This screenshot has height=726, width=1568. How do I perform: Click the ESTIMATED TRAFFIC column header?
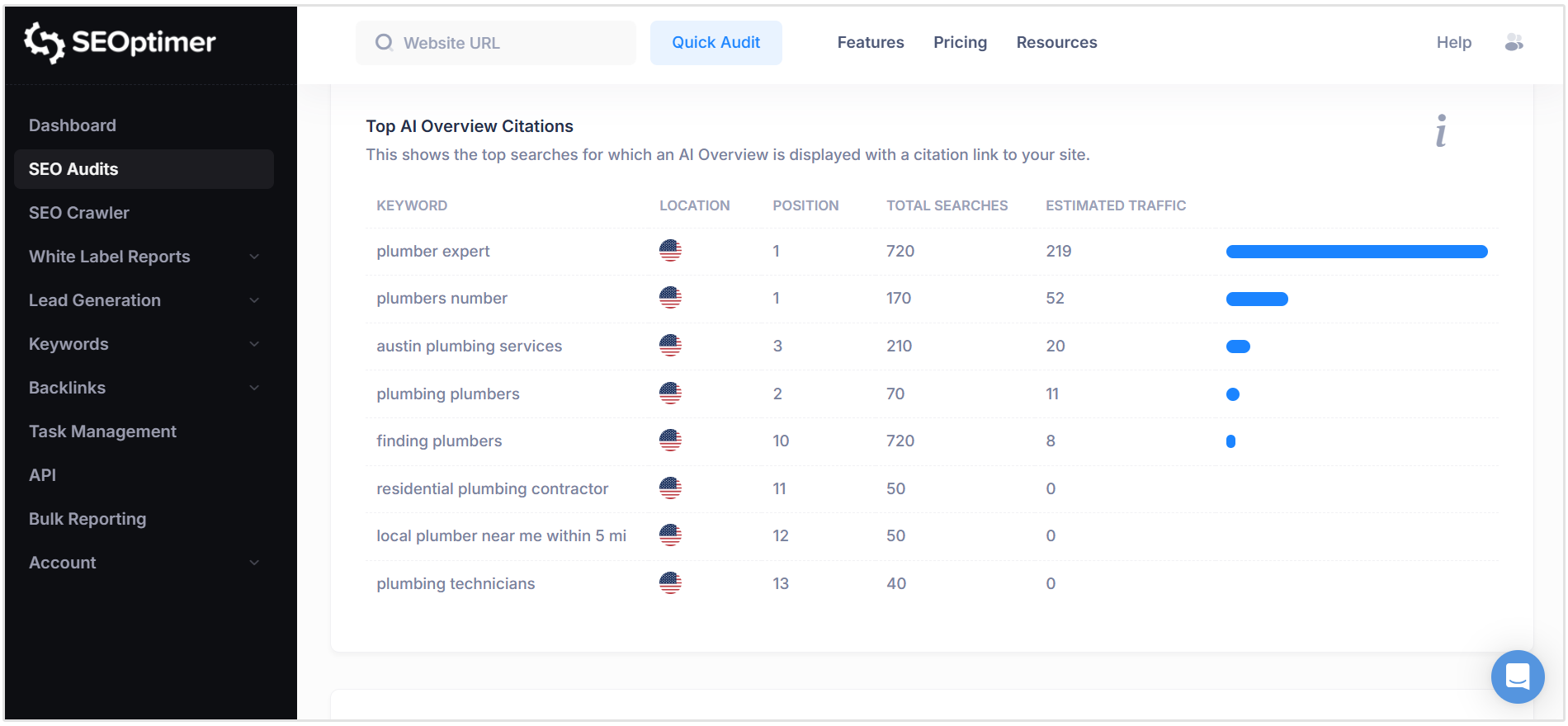tap(1116, 205)
